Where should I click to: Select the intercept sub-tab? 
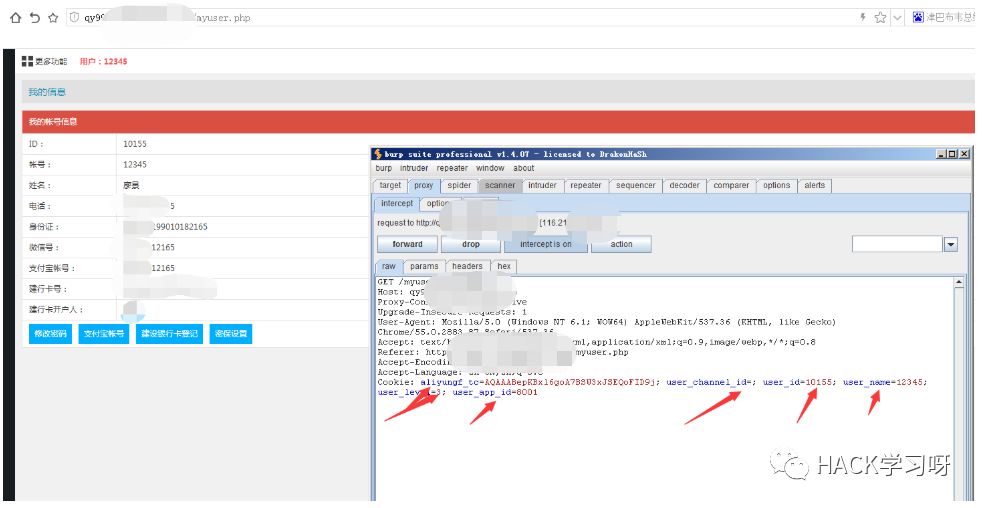click(x=397, y=204)
